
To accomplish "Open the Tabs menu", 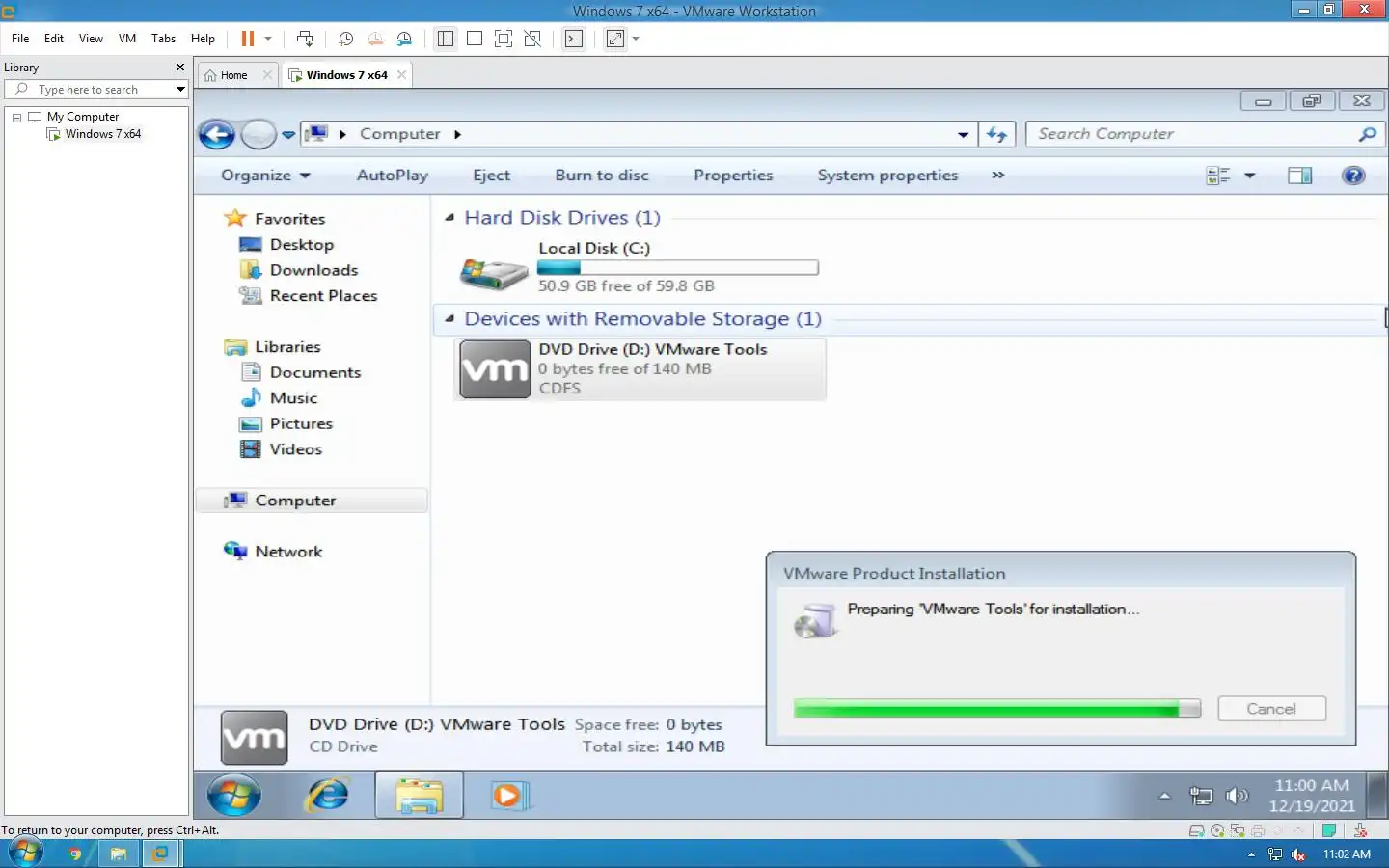I will coord(164,39).
